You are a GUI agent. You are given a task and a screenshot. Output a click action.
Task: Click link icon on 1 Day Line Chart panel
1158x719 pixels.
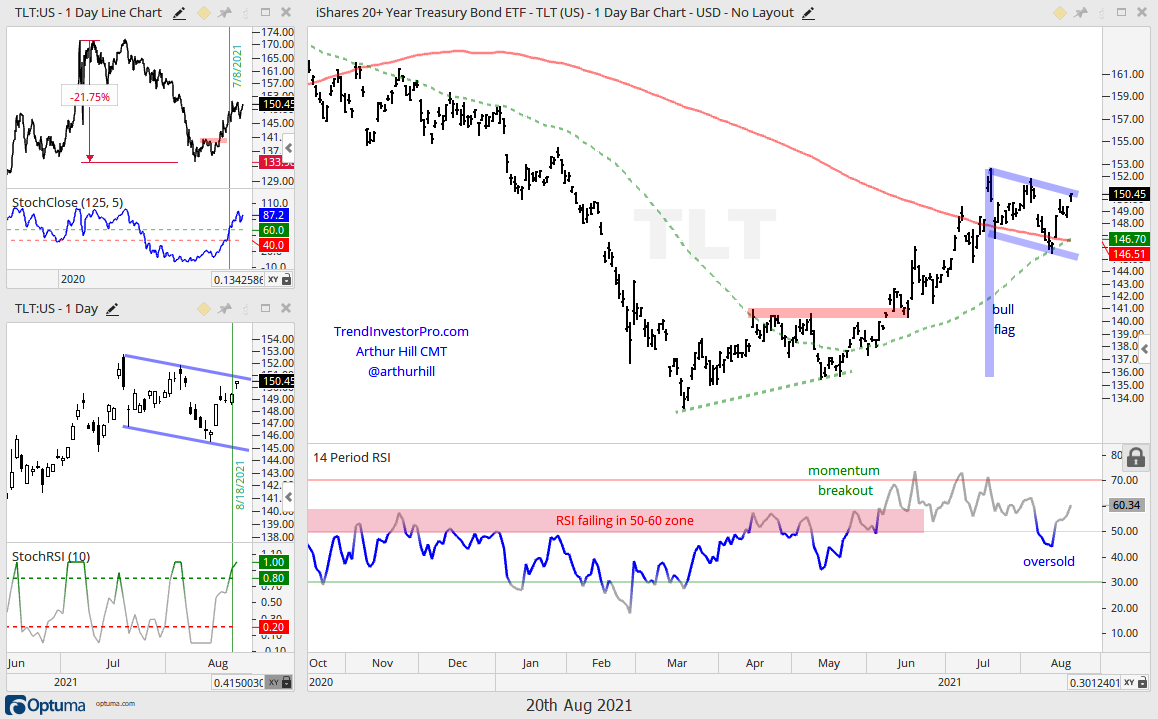[x=245, y=13]
